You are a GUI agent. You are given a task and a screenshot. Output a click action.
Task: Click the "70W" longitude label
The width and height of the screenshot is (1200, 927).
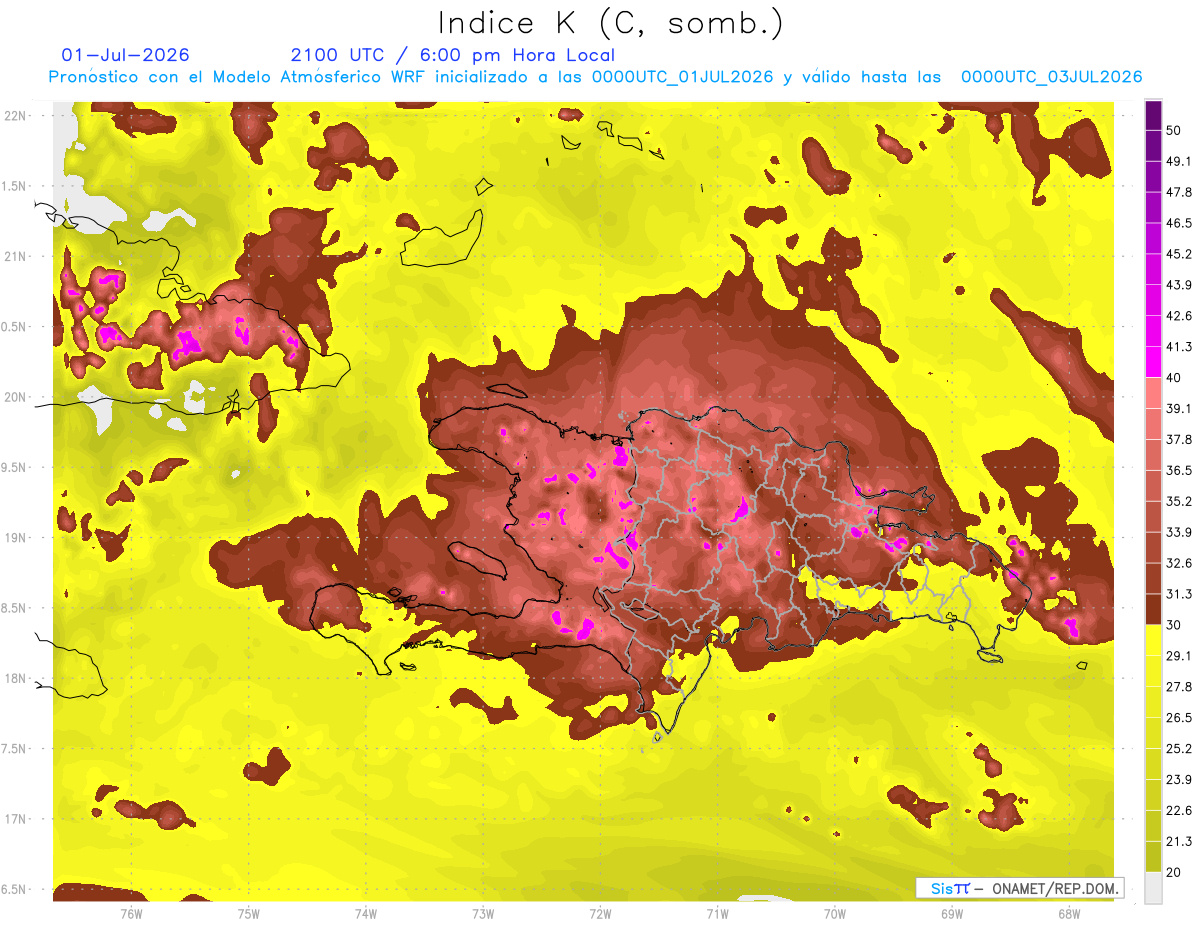coord(835,914)
